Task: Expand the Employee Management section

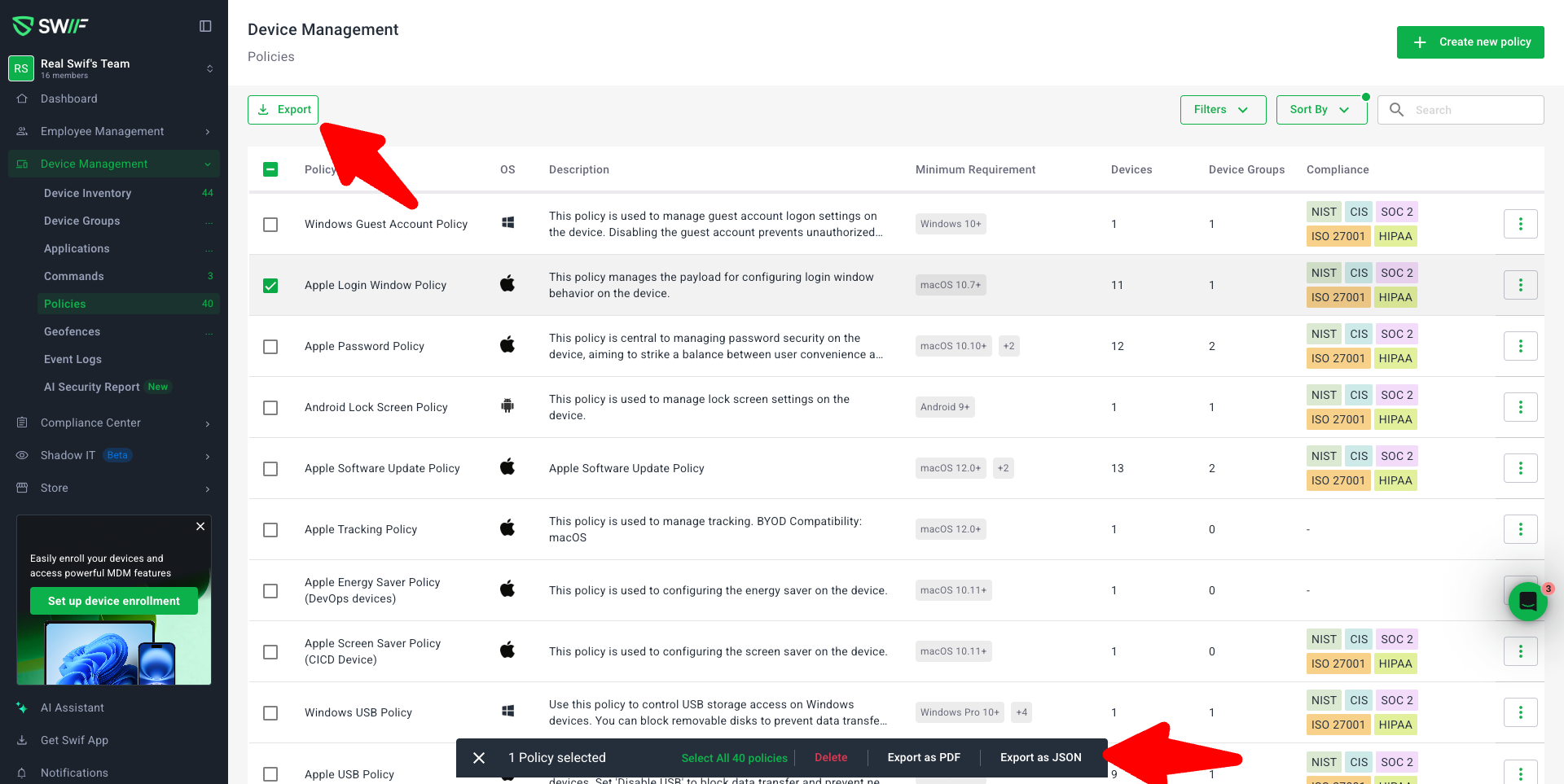Action: tap(102, 131)
